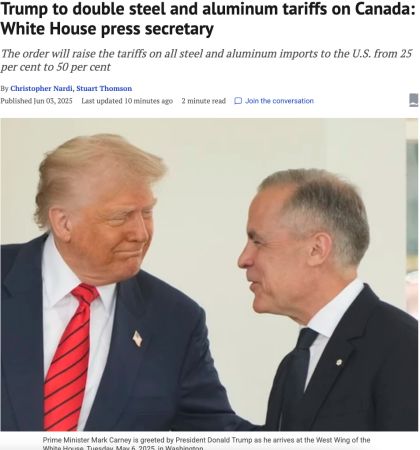Click the flag lapel pin on Trump's jacket
420x450 pixels.
click(x=137, y=338)
